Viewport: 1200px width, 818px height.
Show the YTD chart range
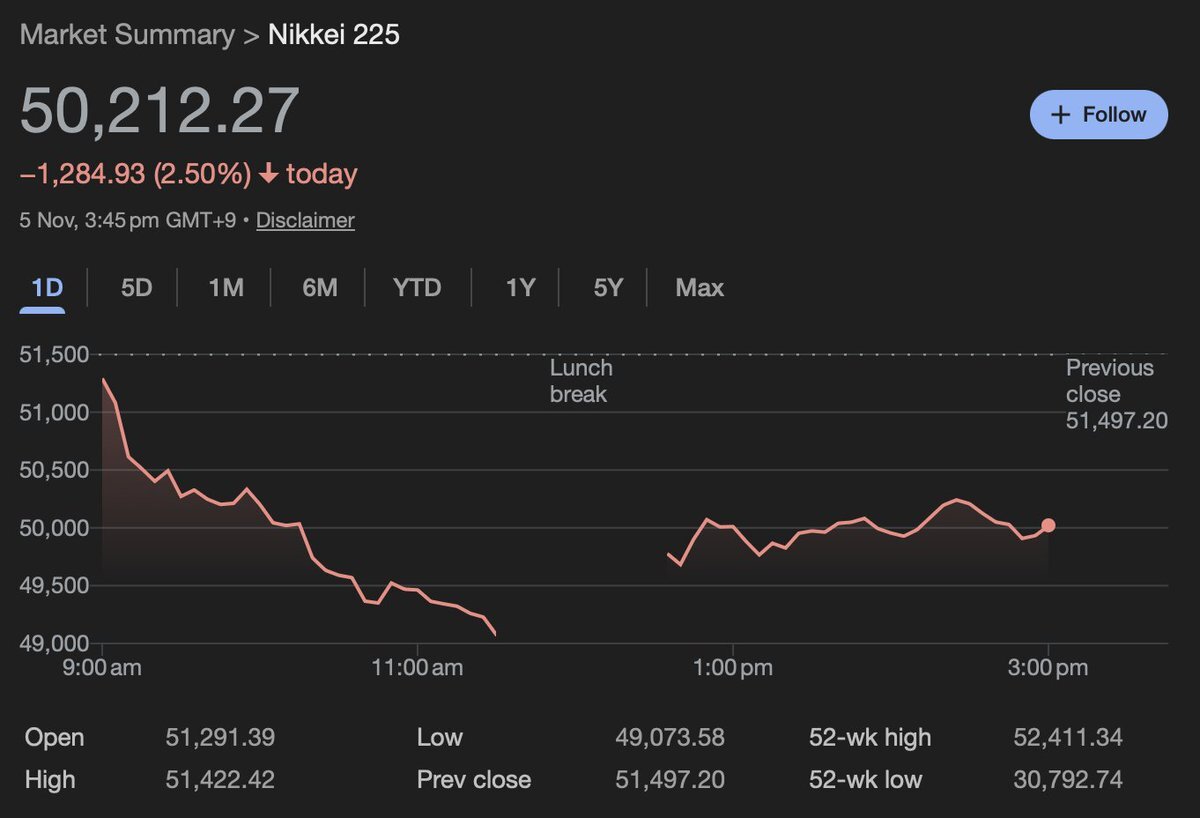pyautogui.click(x=417, y=288)
